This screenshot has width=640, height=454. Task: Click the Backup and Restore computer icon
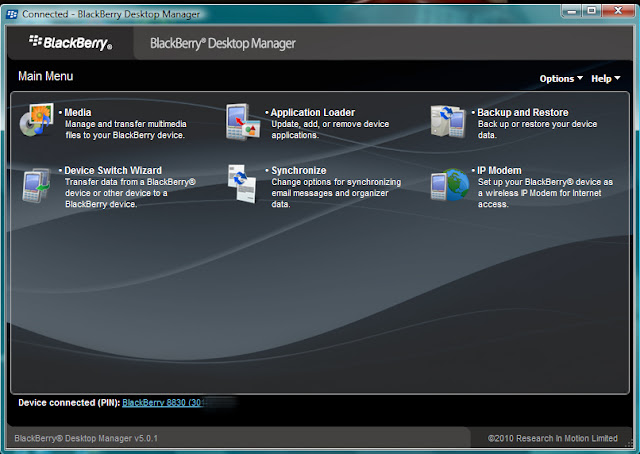(448, 121)
